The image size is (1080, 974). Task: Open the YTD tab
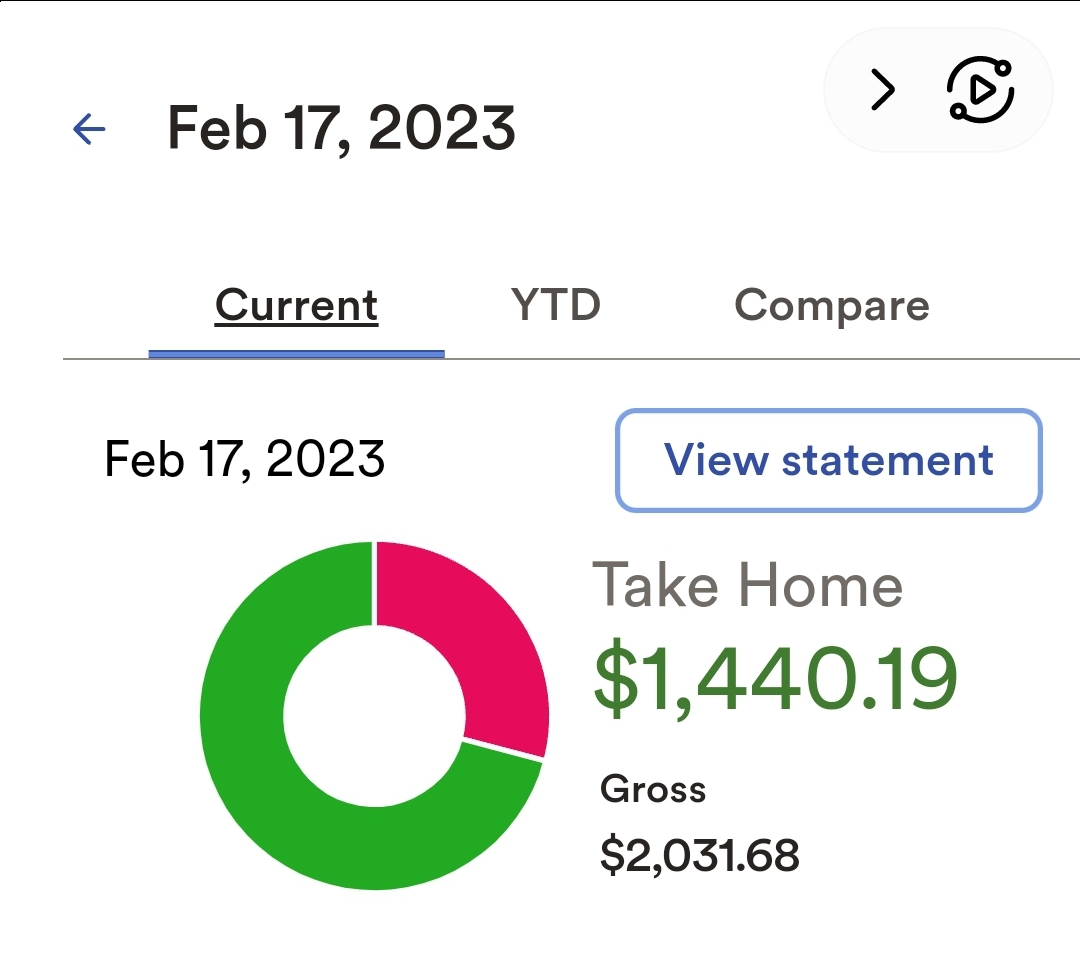556,305
